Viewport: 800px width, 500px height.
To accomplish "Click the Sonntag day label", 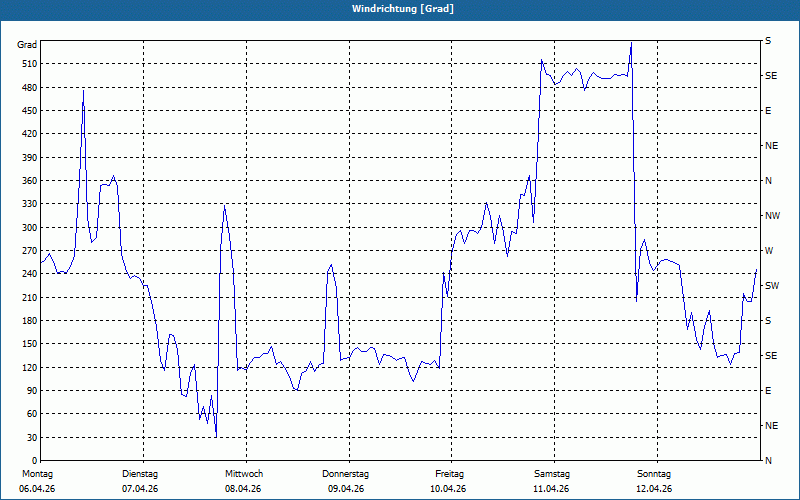I will point(654,474).
